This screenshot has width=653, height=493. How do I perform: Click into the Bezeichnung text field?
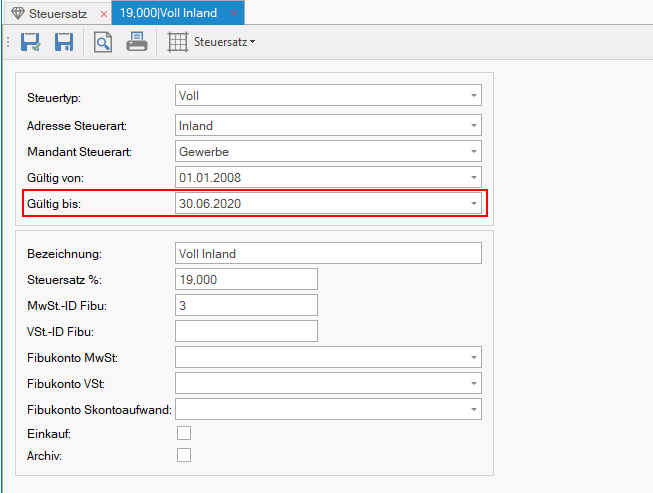328,253
